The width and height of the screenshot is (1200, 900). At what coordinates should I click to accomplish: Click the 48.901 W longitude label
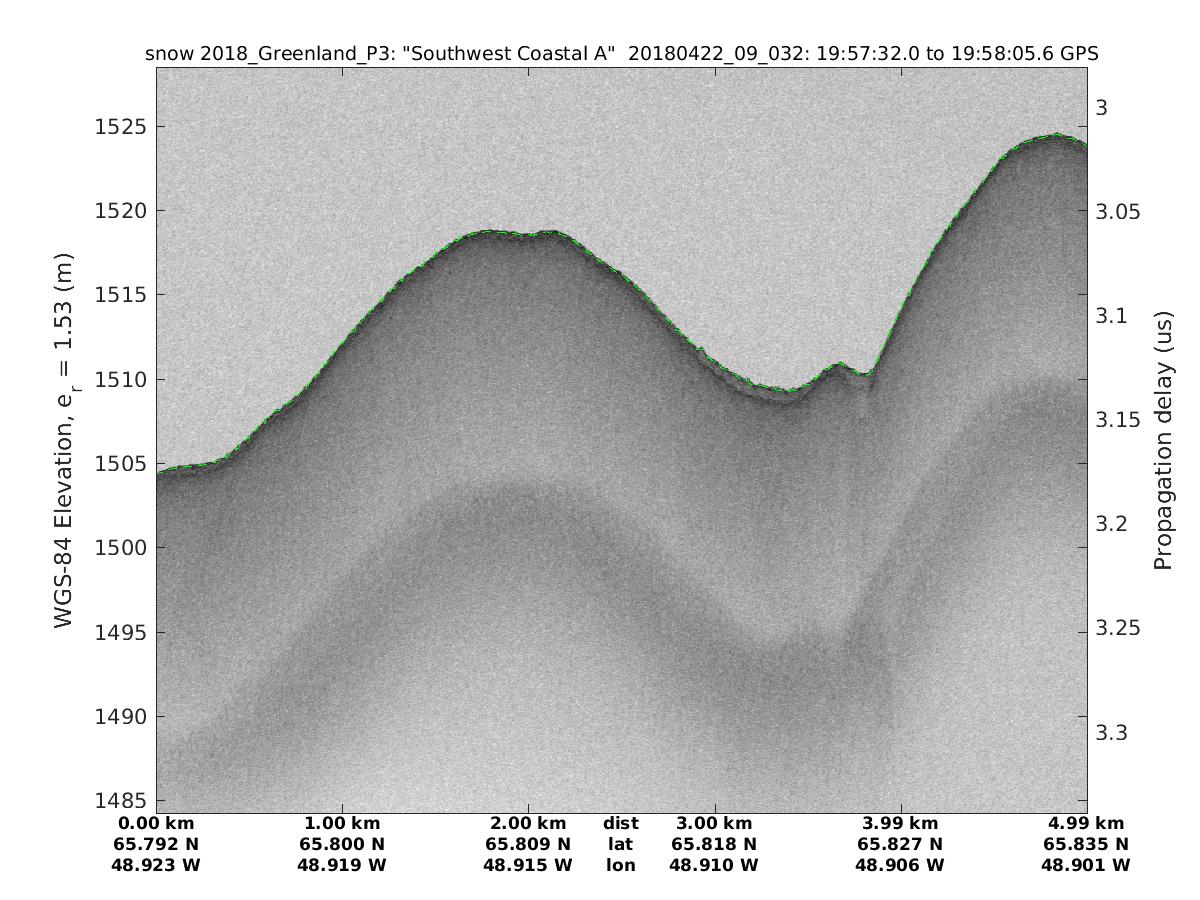1087,865
